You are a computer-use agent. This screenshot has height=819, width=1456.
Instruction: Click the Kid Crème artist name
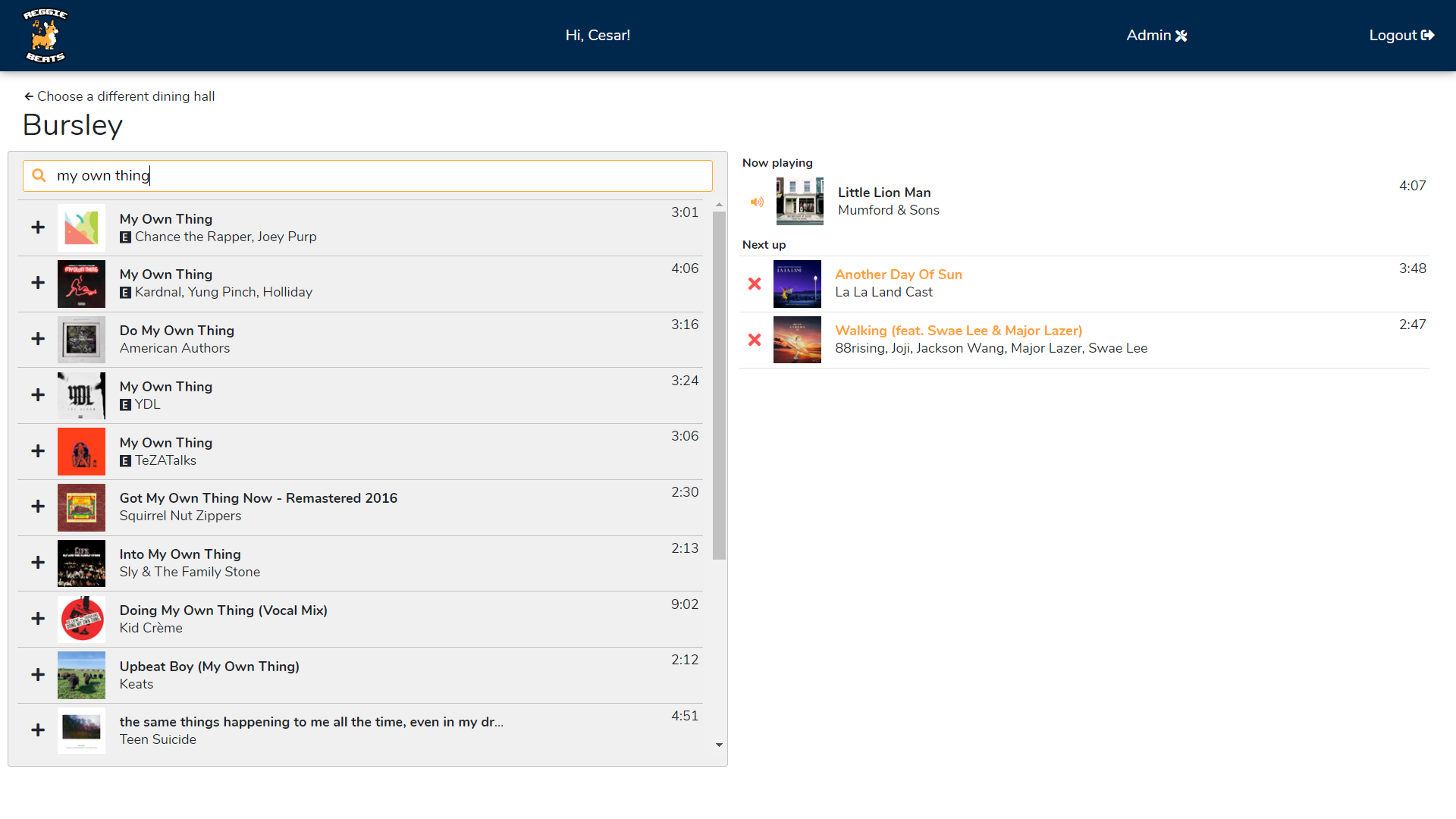point(151,628)
